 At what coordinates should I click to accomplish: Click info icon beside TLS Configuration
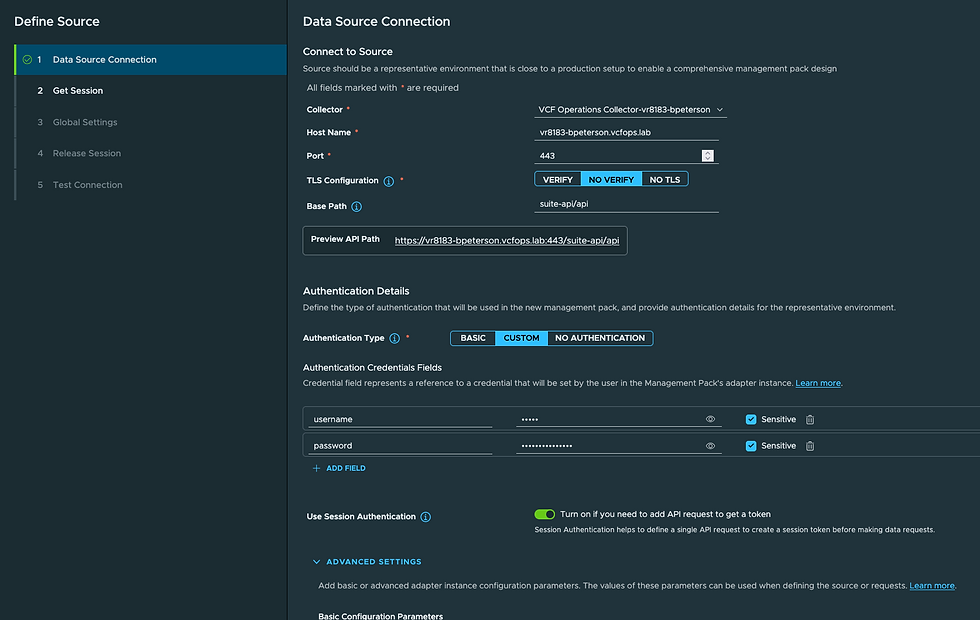click(x=389, y=181)
